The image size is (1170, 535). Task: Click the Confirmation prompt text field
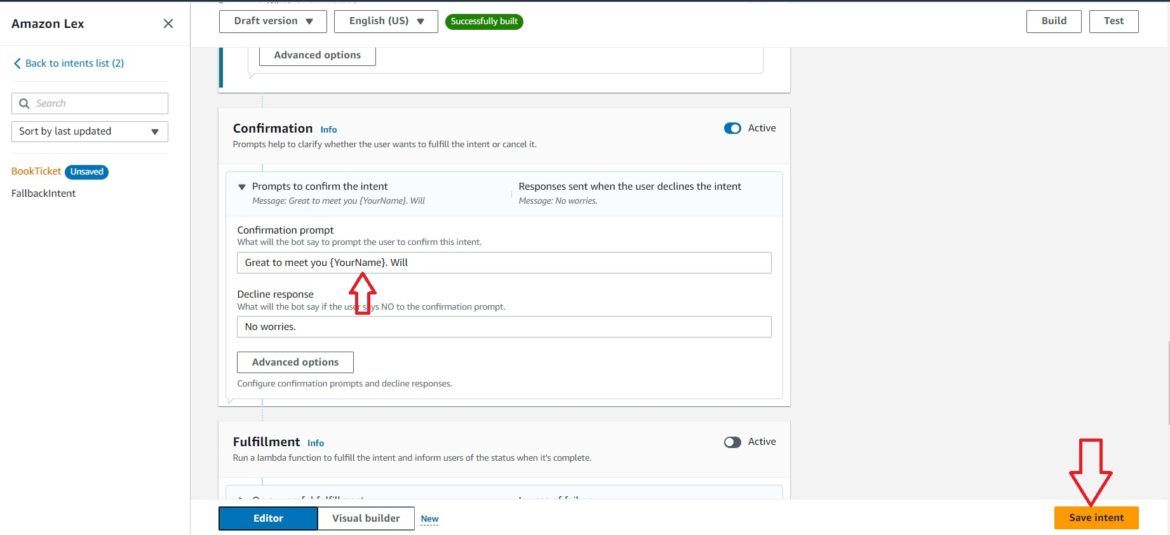pos(503,263)
